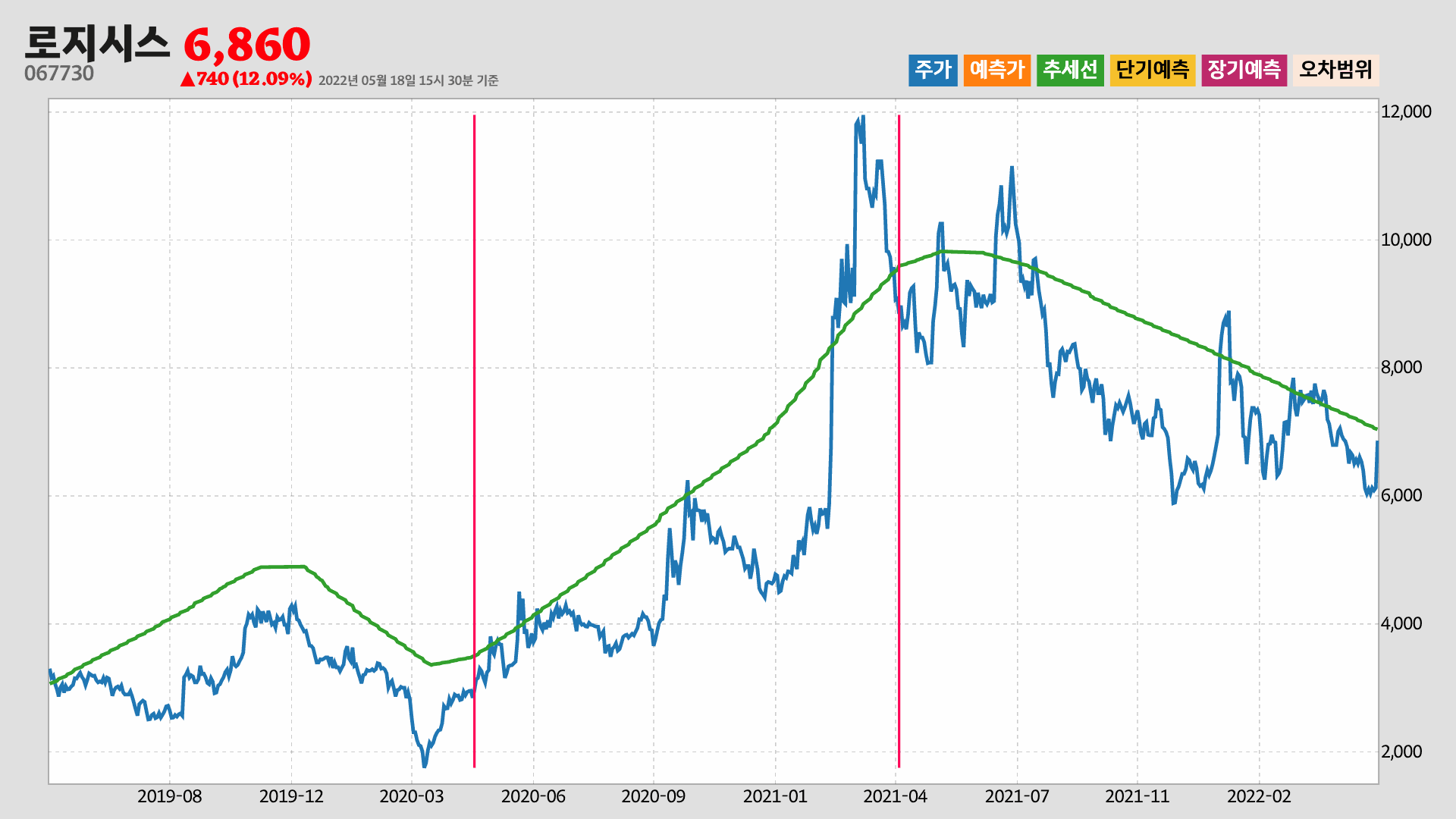Click the x-axis label 2021-07
1456x819 pixels.
point(1017,796)
